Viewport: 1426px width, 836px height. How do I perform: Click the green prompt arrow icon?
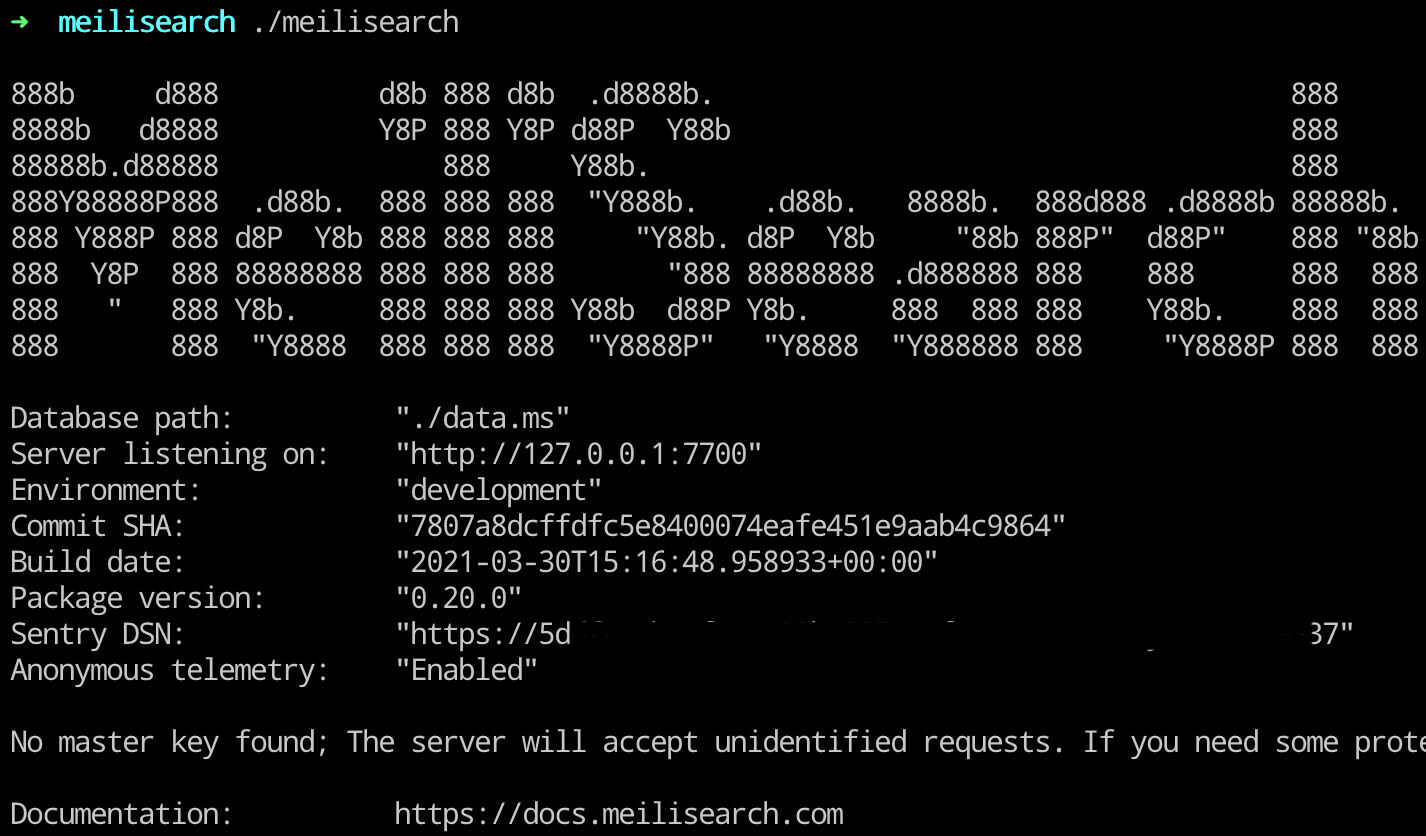tap(19, 22)
